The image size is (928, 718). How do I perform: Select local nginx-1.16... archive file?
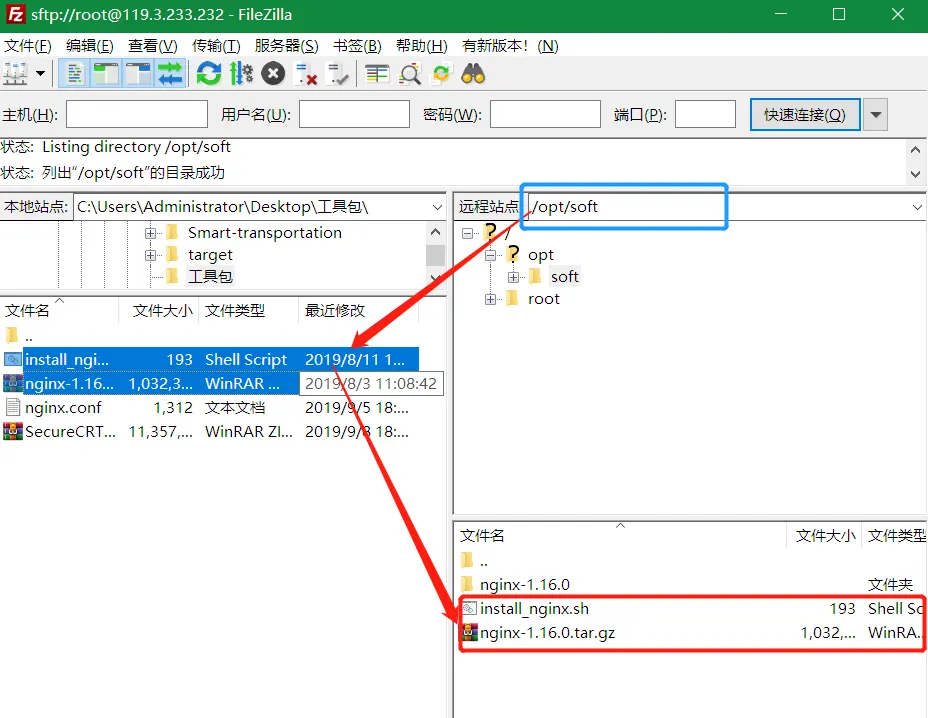(210, 384)
